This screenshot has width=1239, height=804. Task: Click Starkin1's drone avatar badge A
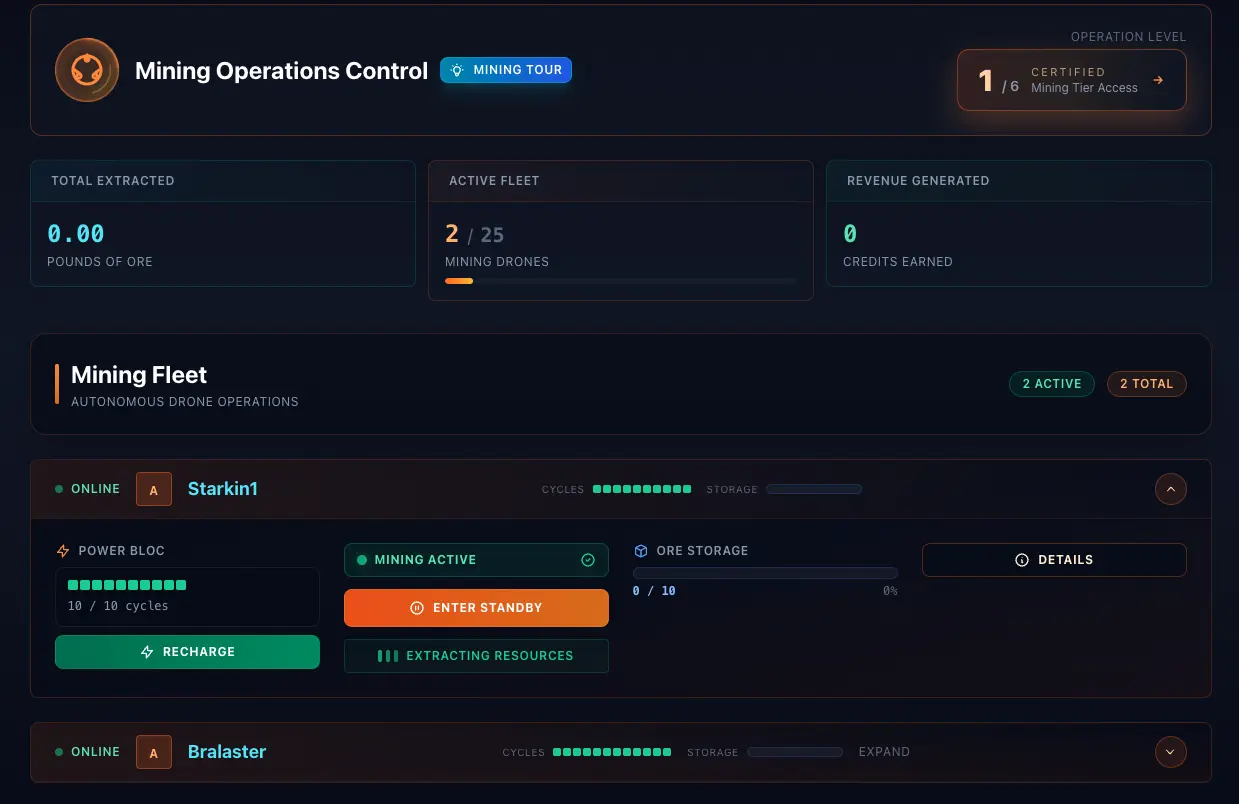[x=153, y=489]
